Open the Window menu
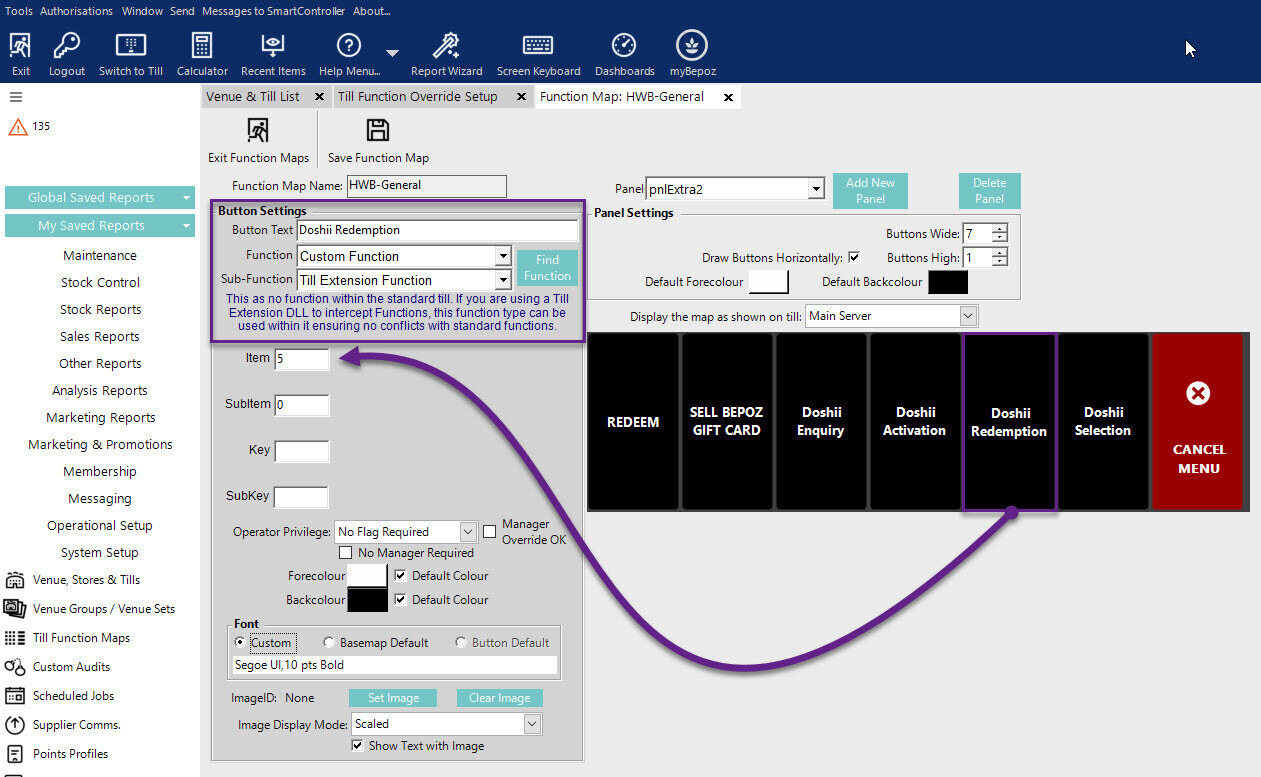The image size is (1261, 777). [x=142, y=11]
